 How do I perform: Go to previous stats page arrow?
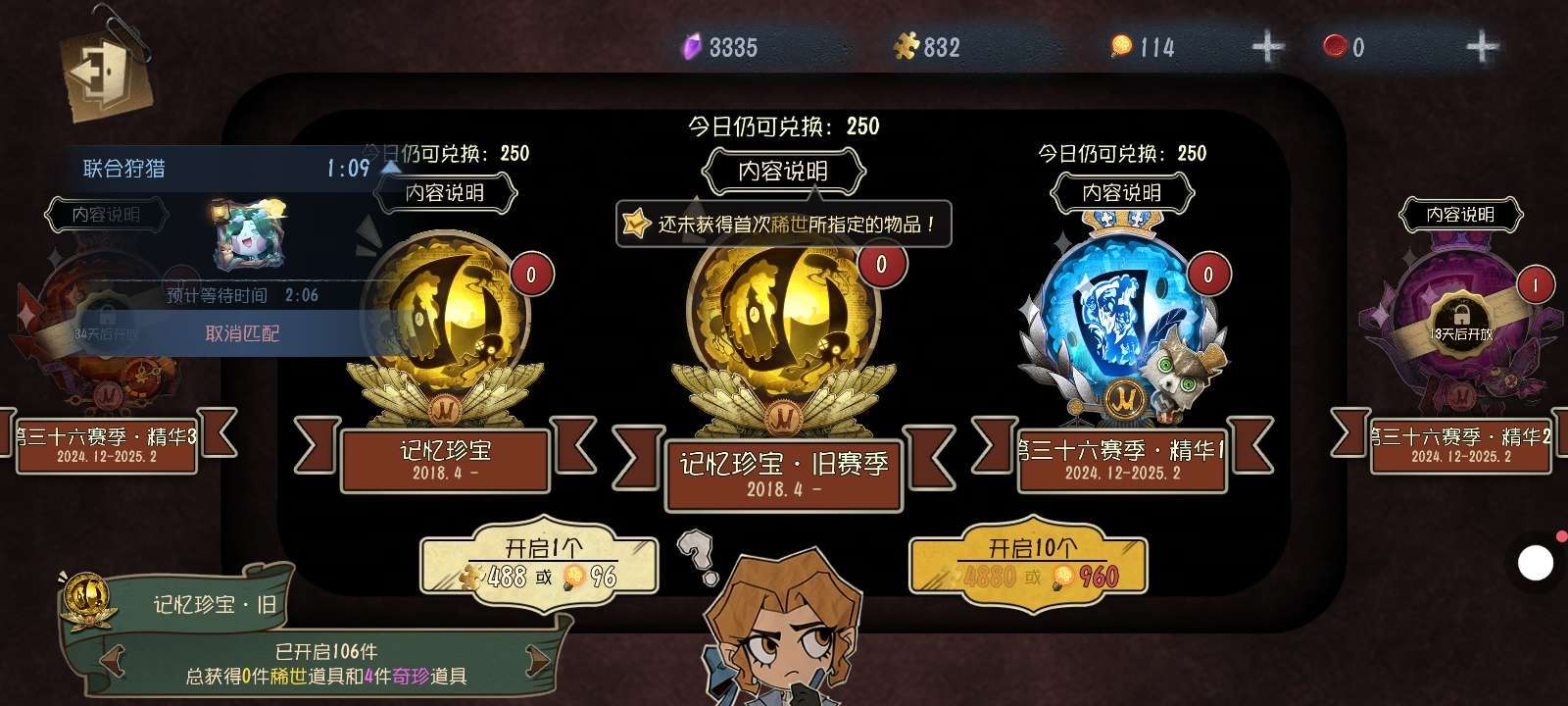pyautogui.click(x=113, y=661)
